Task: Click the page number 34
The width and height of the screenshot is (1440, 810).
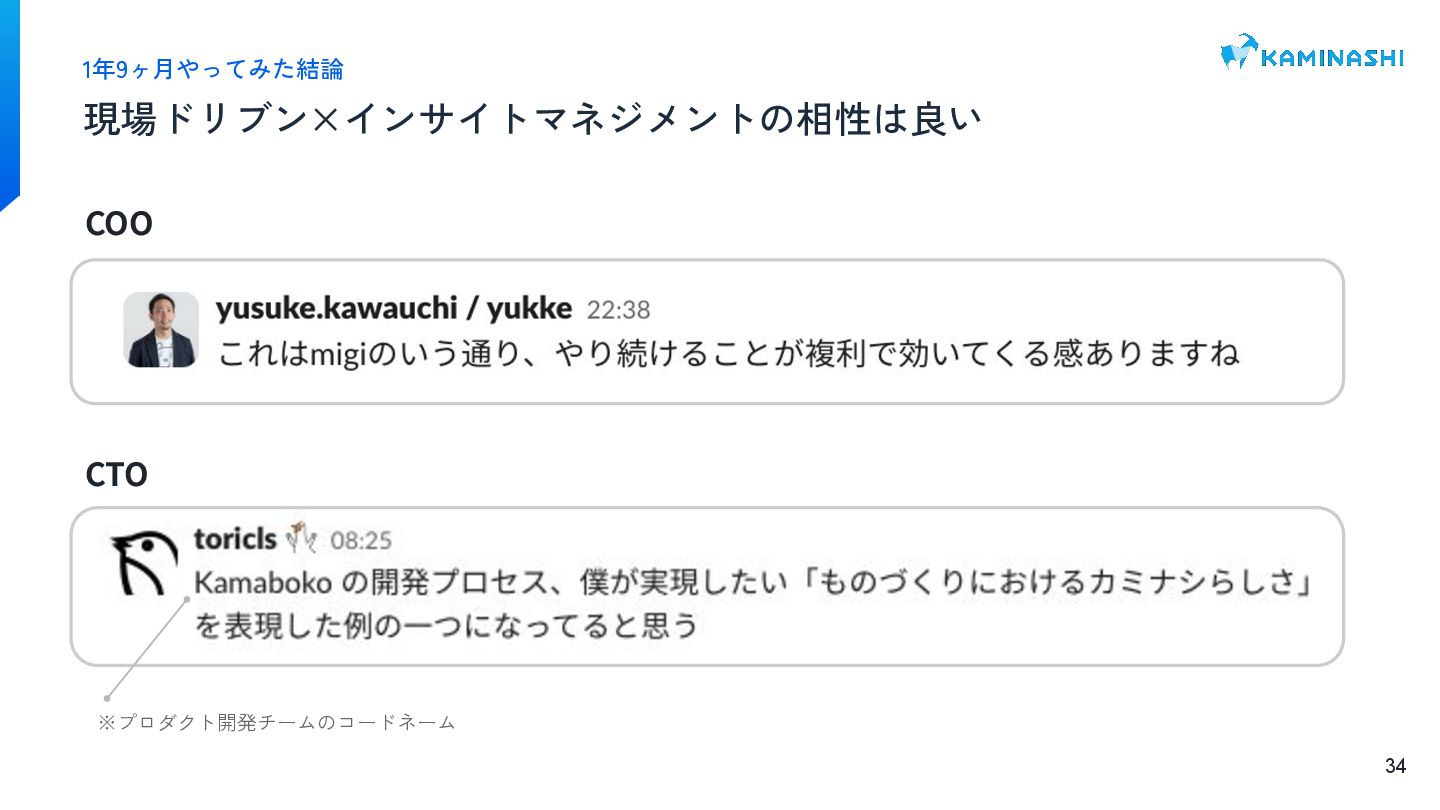Action: pos(1395,767)
